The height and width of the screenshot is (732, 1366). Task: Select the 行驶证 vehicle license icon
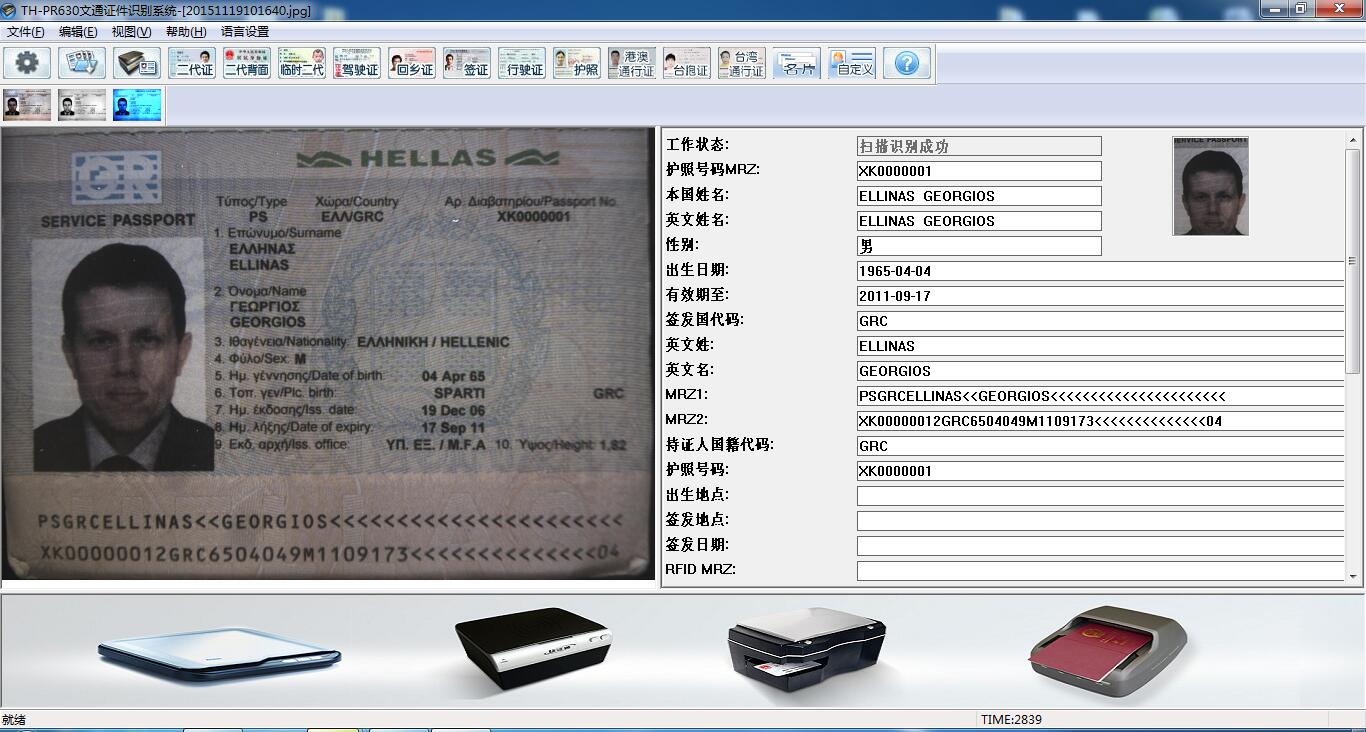tap(522, 63)
